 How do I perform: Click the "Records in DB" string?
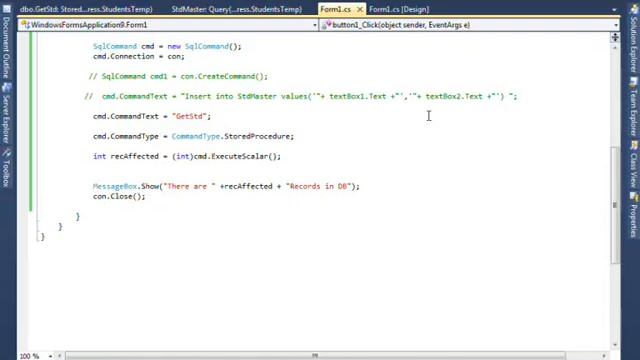tap(318, 186)
